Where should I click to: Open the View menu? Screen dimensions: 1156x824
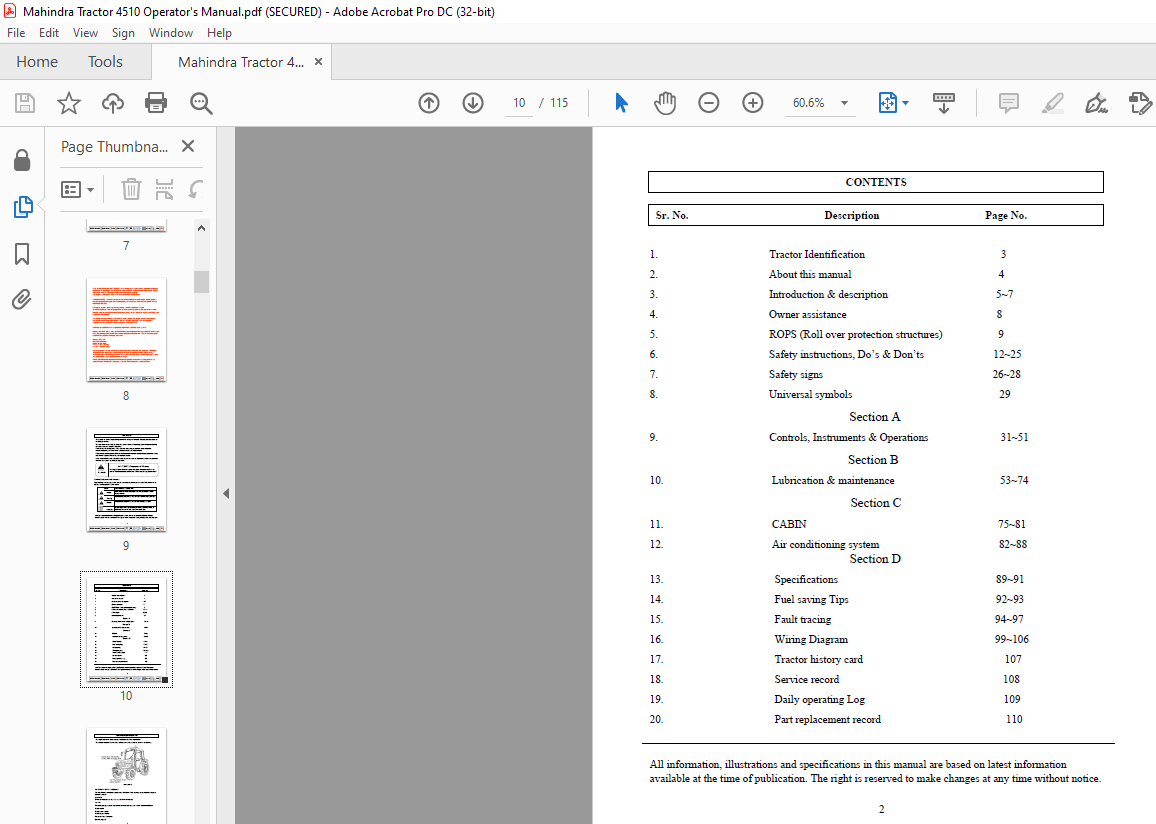86,32
